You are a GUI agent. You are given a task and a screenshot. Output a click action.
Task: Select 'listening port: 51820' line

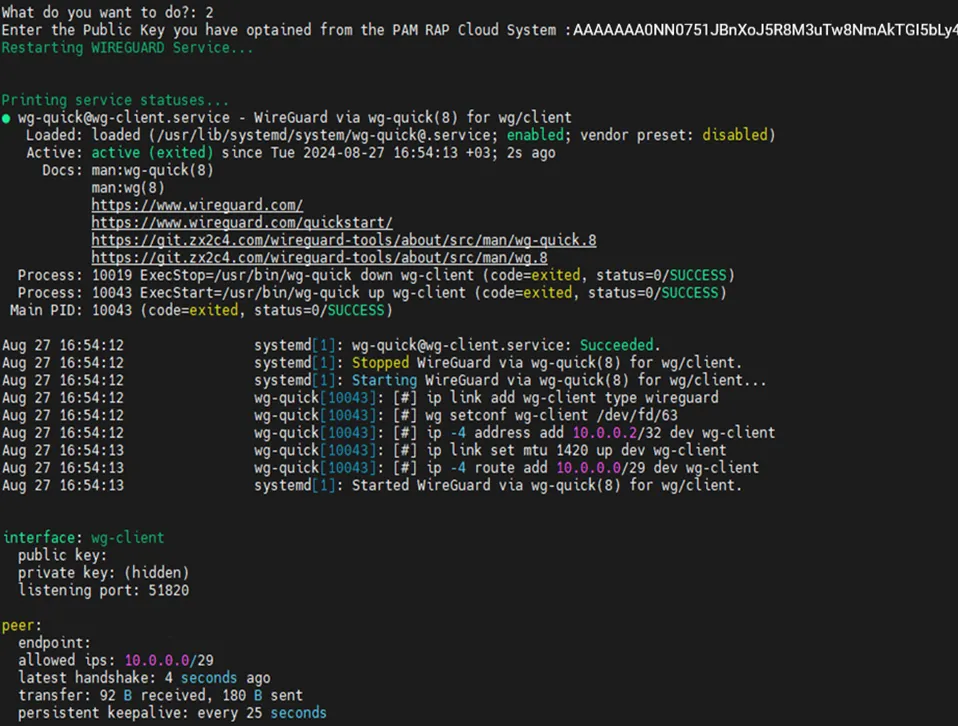tap(103, 590)
